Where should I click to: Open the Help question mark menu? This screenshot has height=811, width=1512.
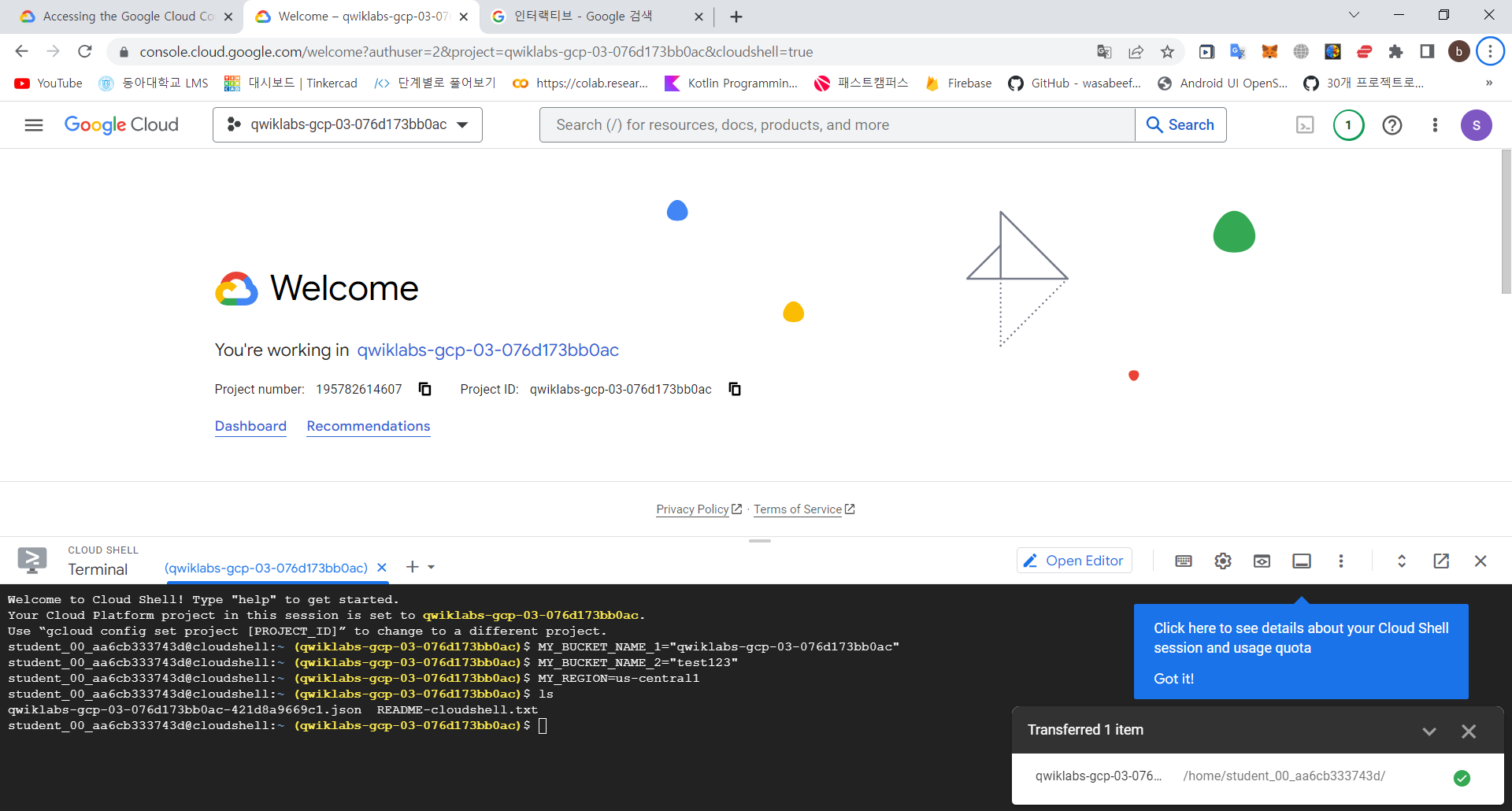pos(1392,125)
